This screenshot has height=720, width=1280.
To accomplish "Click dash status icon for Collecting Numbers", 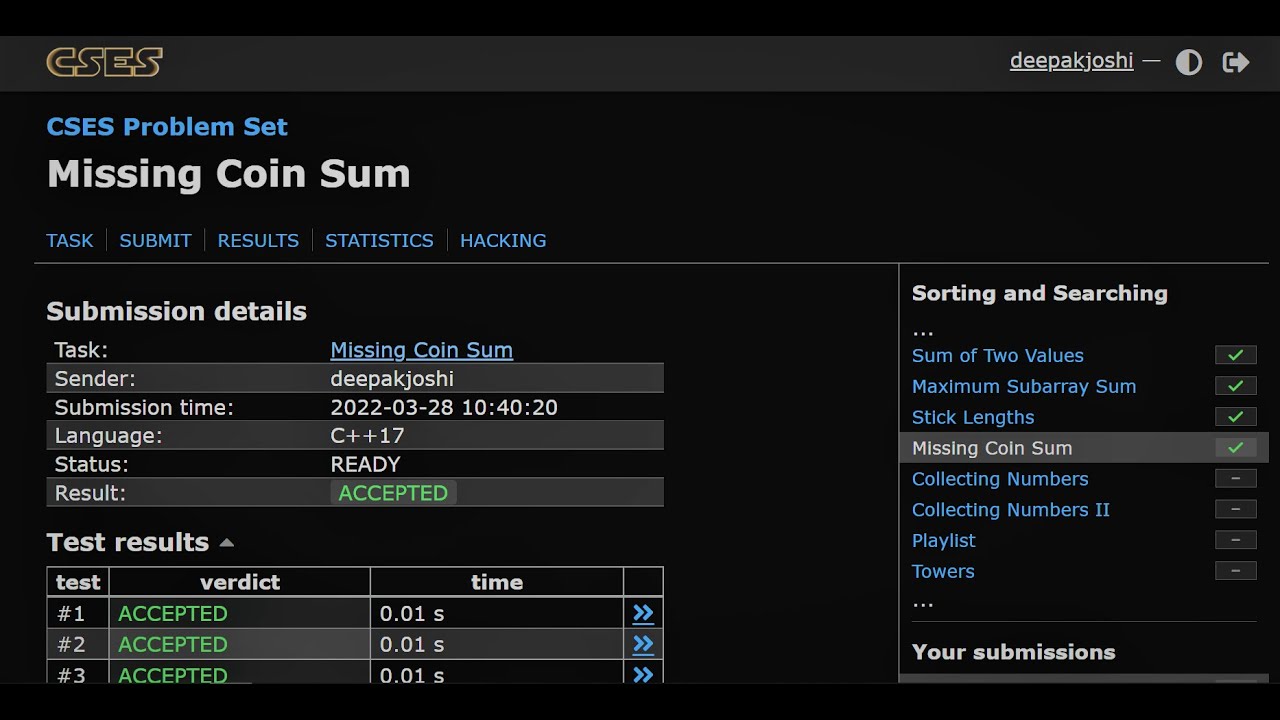I will point(1236,479).
